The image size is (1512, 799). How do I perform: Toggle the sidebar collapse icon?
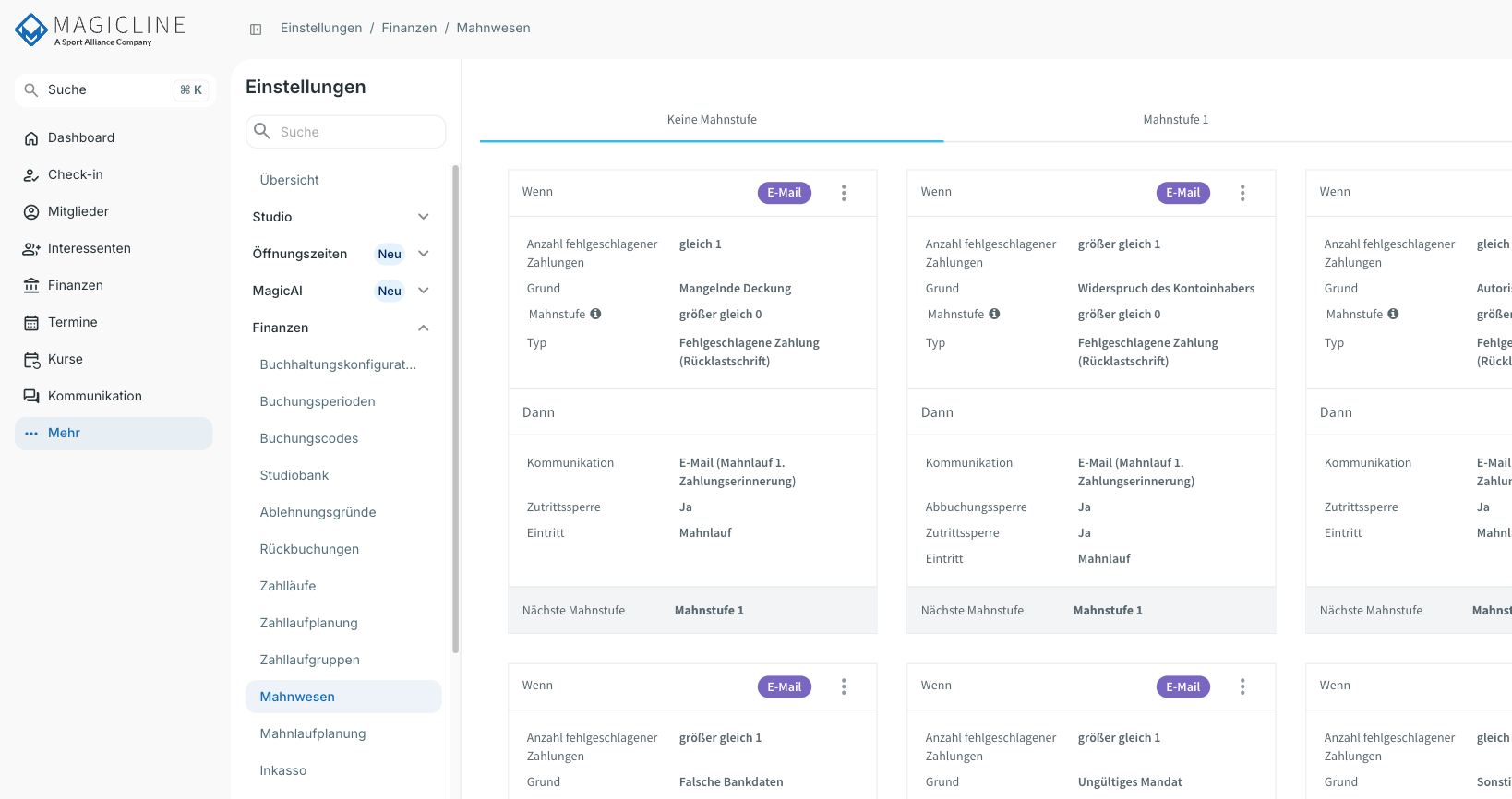pyautogui.click(x=256, y=30)
